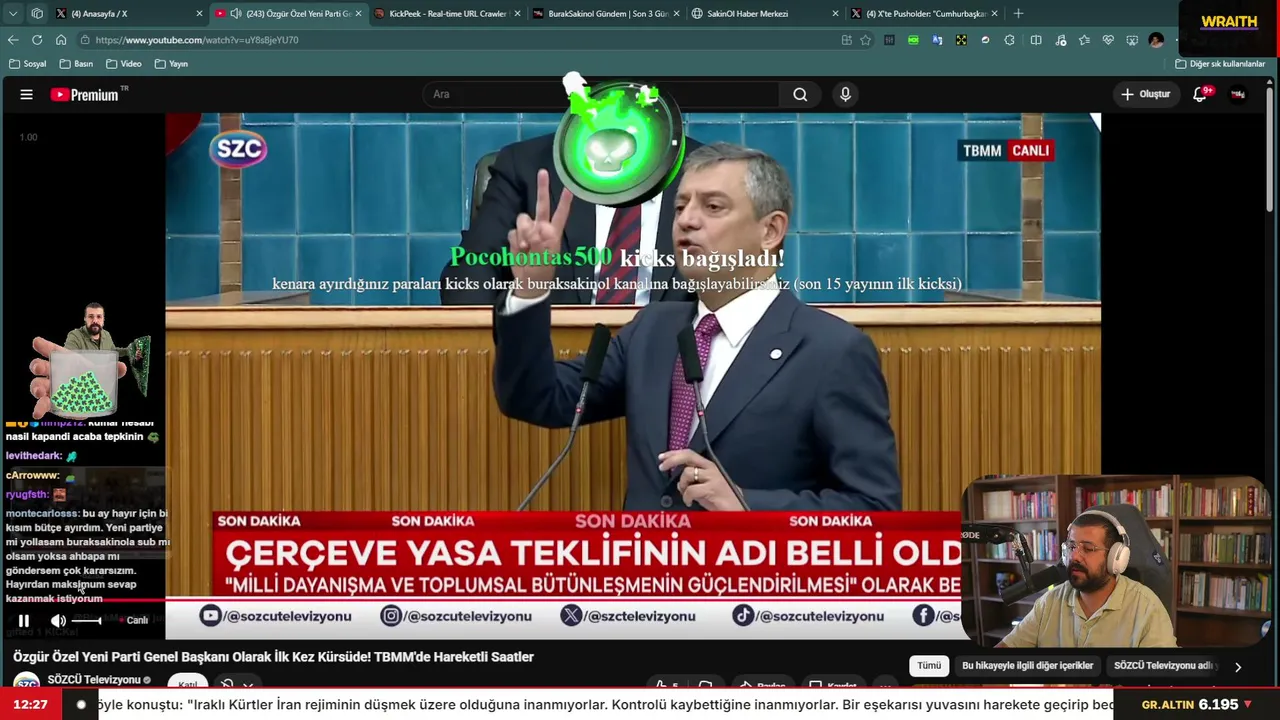1280x720 pixels.
Task: Open the BurakSakinol Gündem tab
Action: click(x=607, y=14)
